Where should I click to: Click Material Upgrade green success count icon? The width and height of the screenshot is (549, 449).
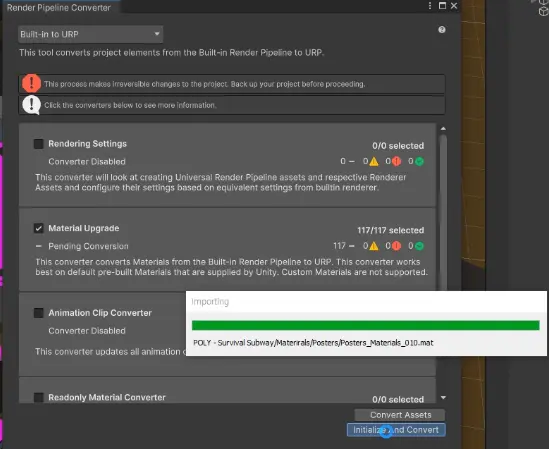(419, 246)
